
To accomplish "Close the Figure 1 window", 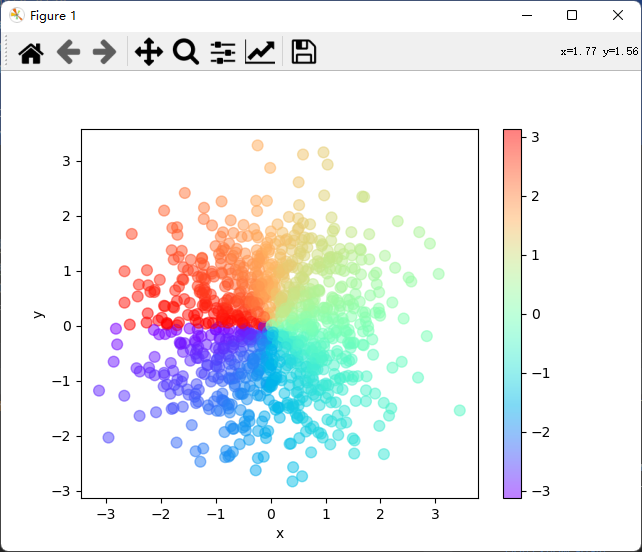I will pyautogui.click(x=618, y=16).
